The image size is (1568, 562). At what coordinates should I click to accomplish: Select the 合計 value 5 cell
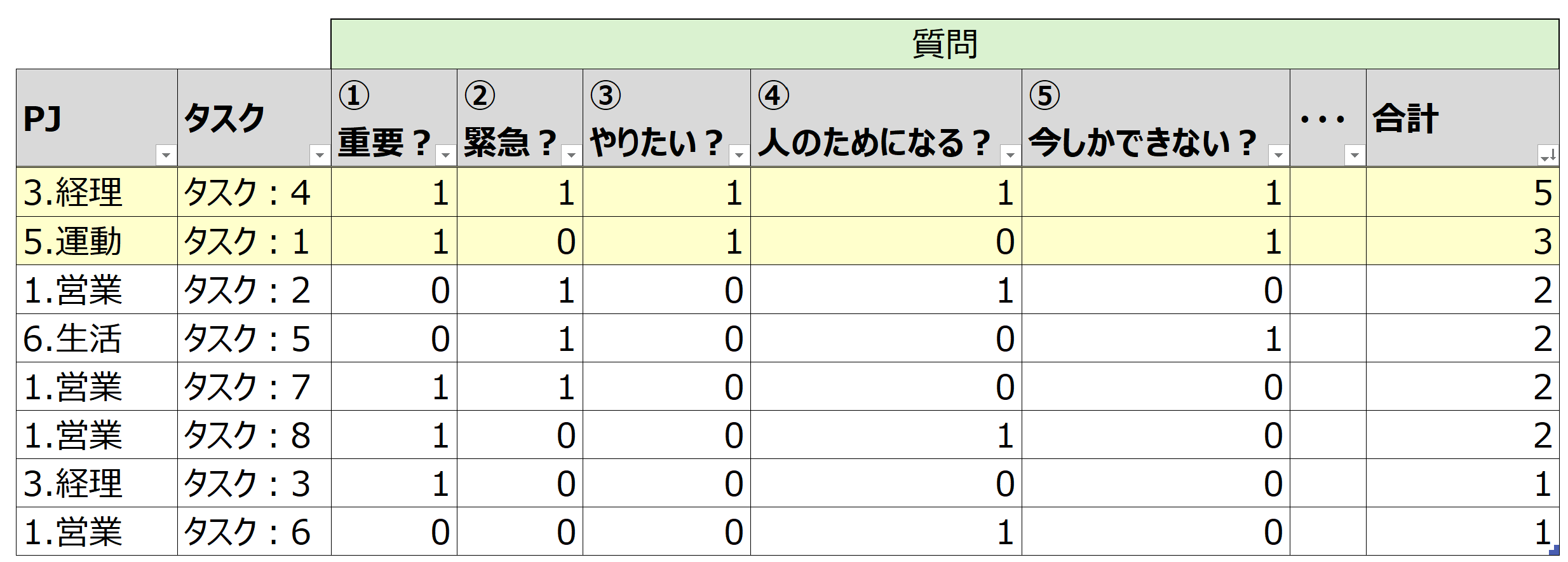(1462, 193)
